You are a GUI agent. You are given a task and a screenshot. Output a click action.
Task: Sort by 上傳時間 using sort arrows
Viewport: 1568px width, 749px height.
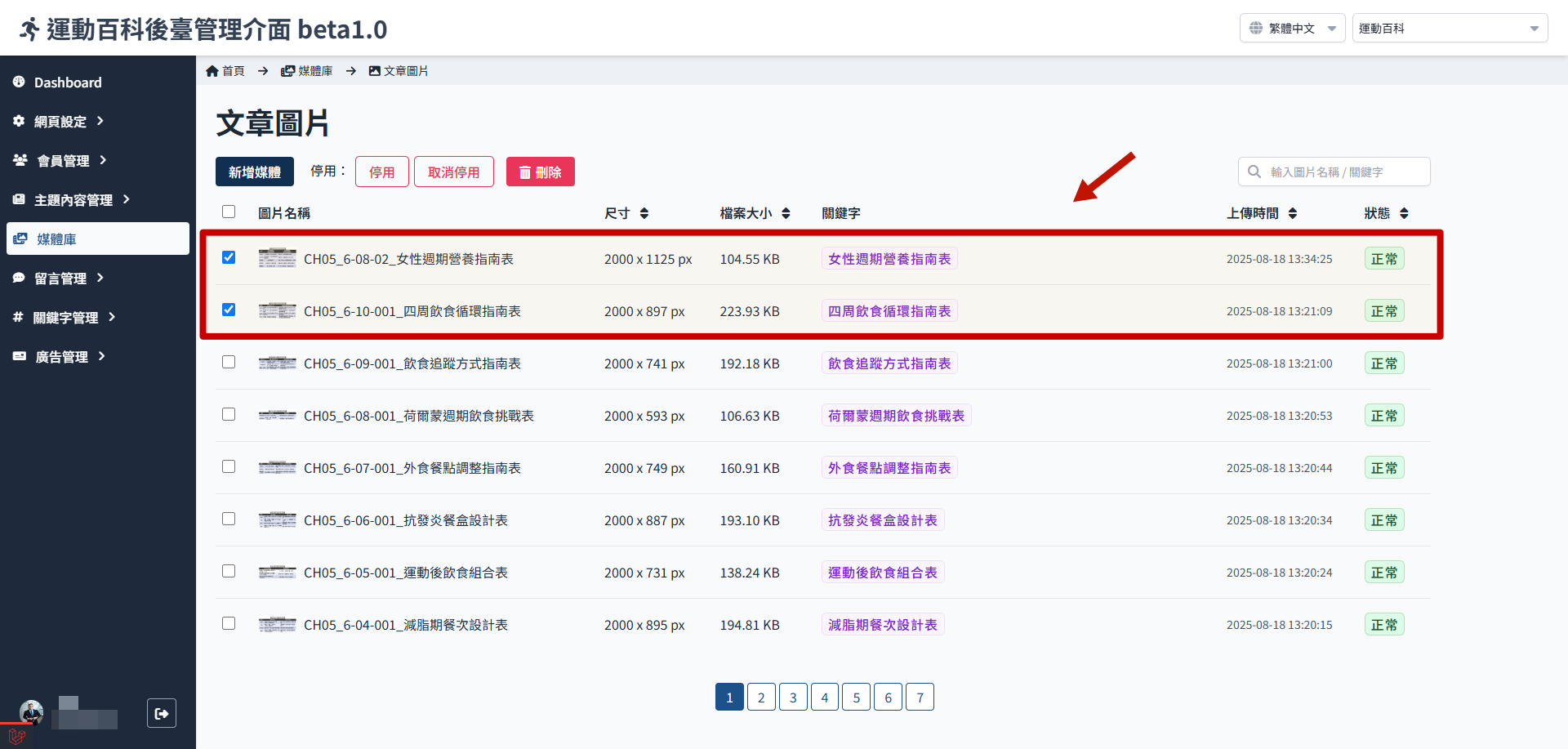(x=1293, y=213)
